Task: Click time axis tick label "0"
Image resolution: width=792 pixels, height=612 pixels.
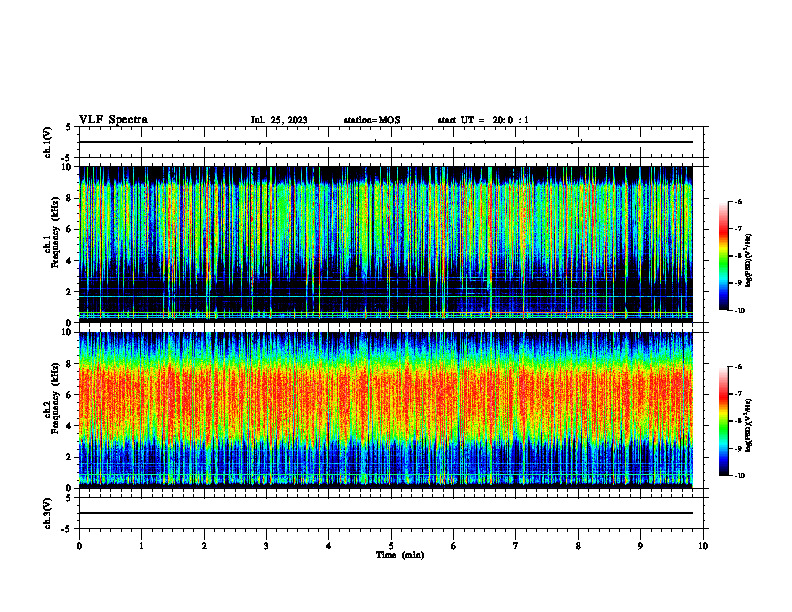Action: [79, 546]
